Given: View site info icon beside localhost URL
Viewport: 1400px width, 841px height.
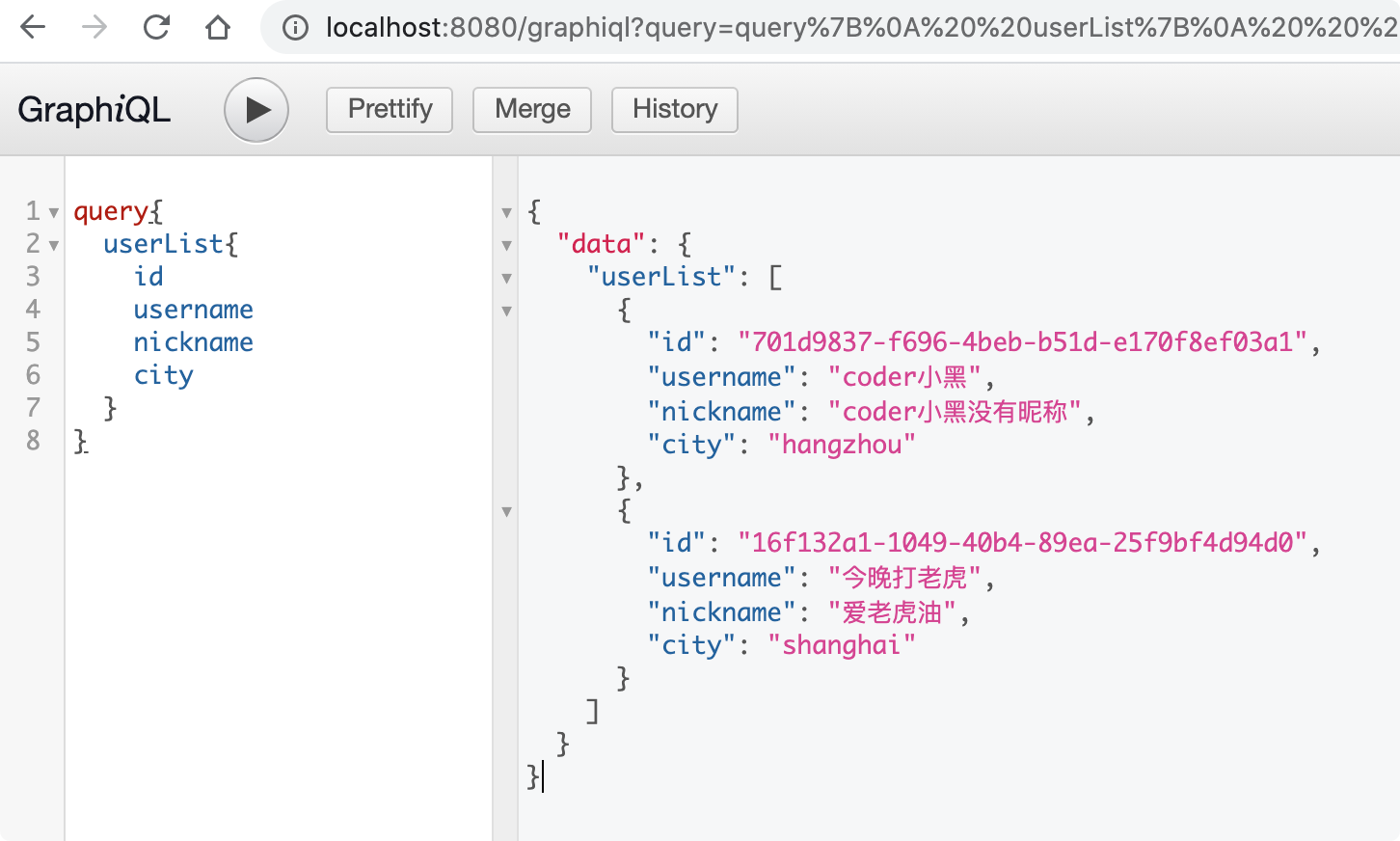Looking at the screenshot, I should point(295,28).
